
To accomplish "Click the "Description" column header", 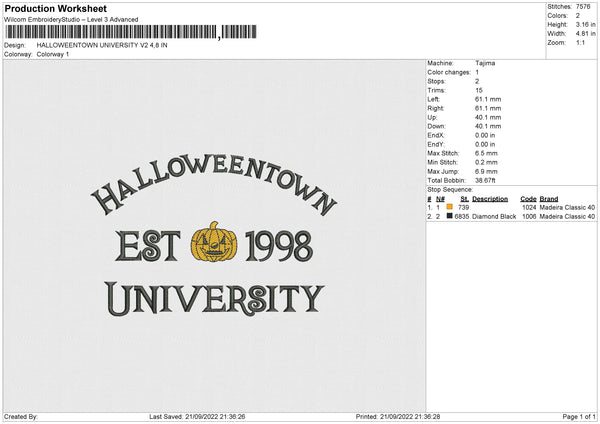I will (490, 199).
